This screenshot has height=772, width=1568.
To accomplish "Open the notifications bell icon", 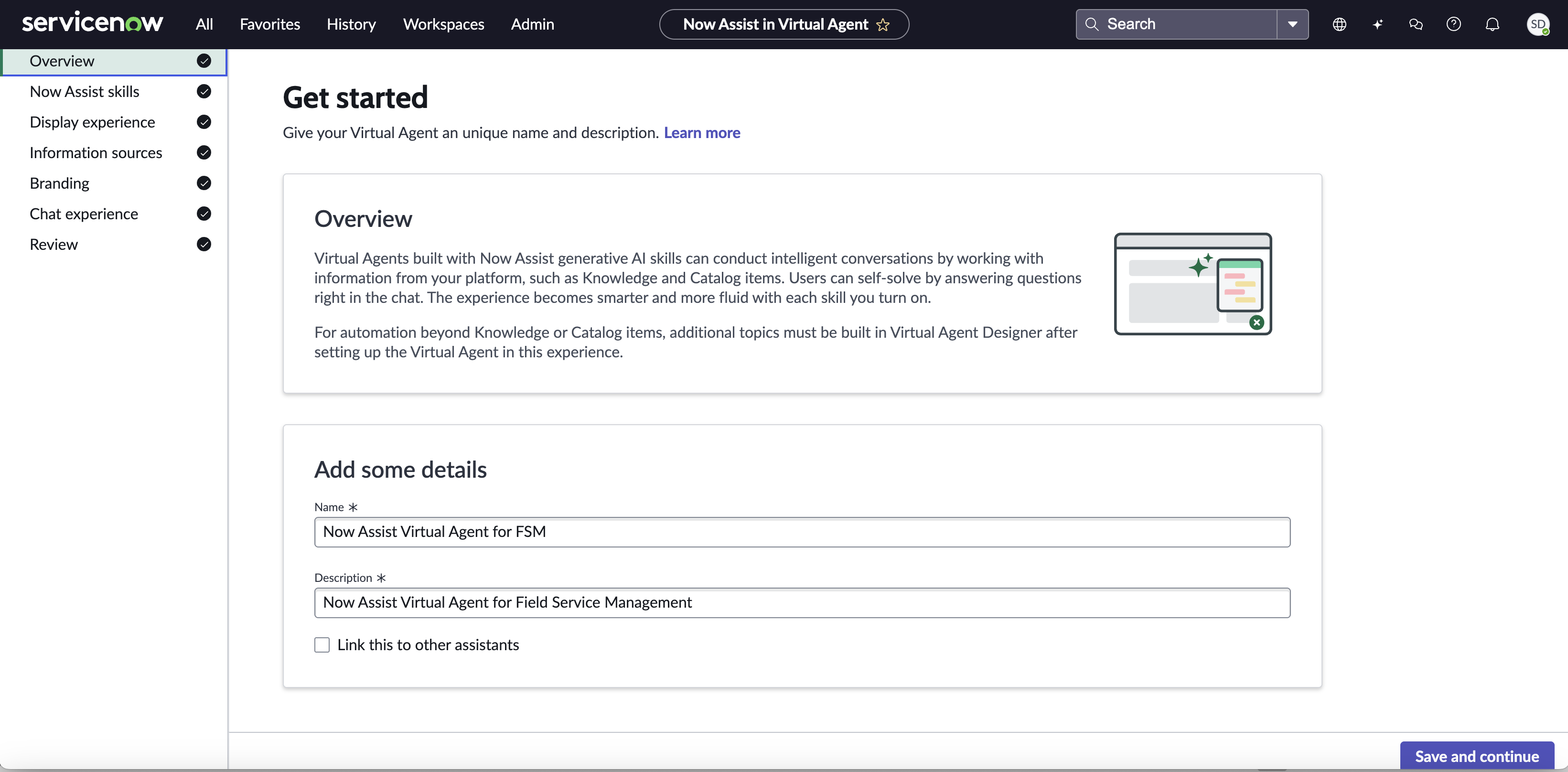I will [1492, 24].
